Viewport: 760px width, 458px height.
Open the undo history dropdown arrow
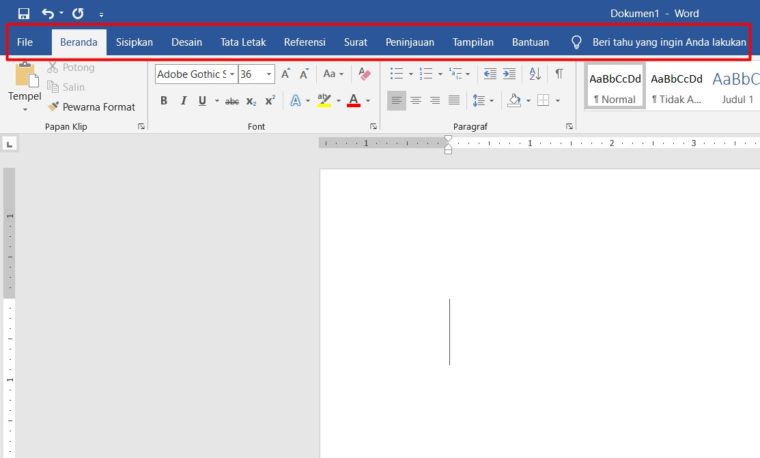pyautogui.click(x=62, y=13)
